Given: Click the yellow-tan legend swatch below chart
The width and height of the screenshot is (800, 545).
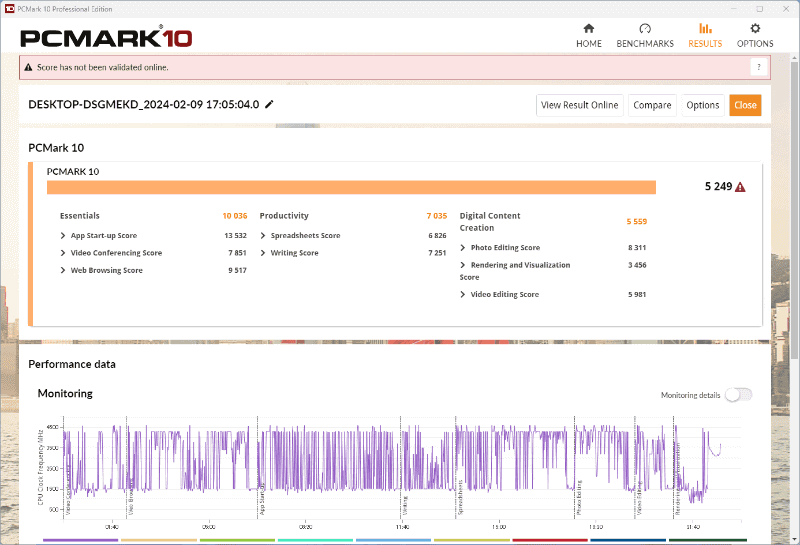Looking at the screenshot, I should pyautogui.click(x=159, y=540).
